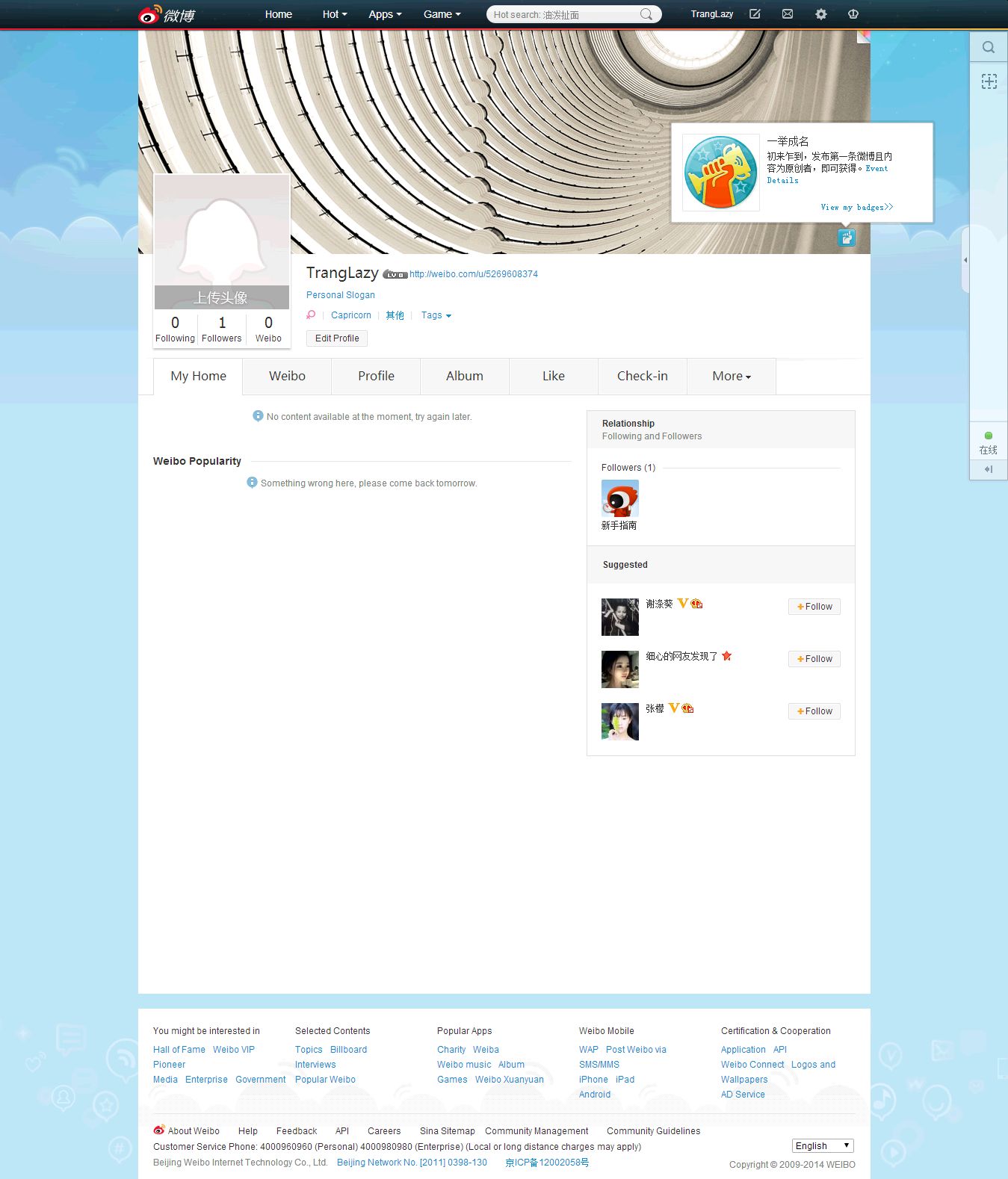Open the Check-in tab
Image resolution: width=1008 pixels, height=1179 pixels.
643,377
